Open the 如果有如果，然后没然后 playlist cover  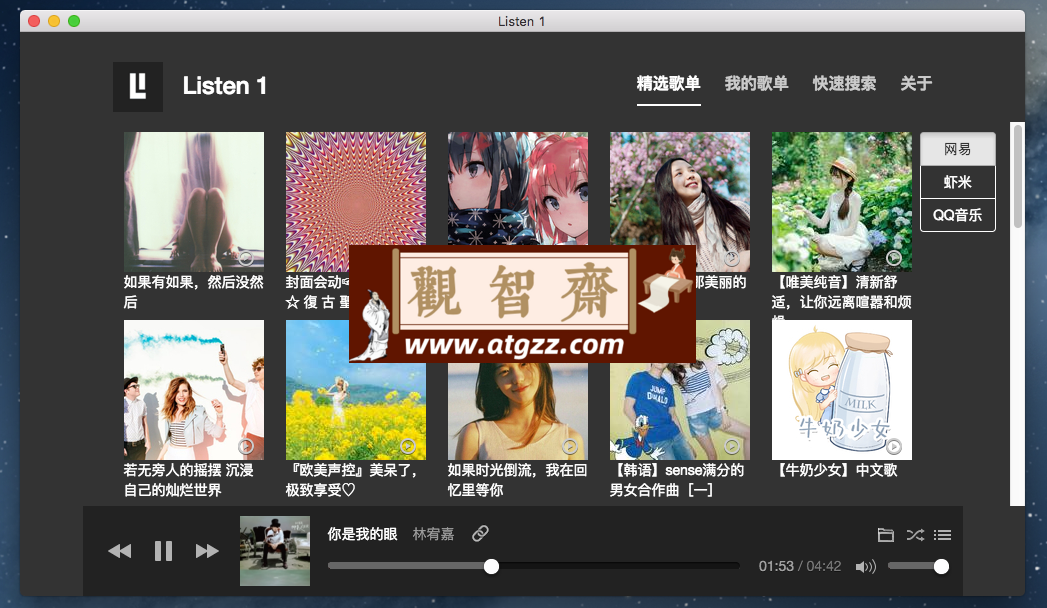click(x=194, y=202)
